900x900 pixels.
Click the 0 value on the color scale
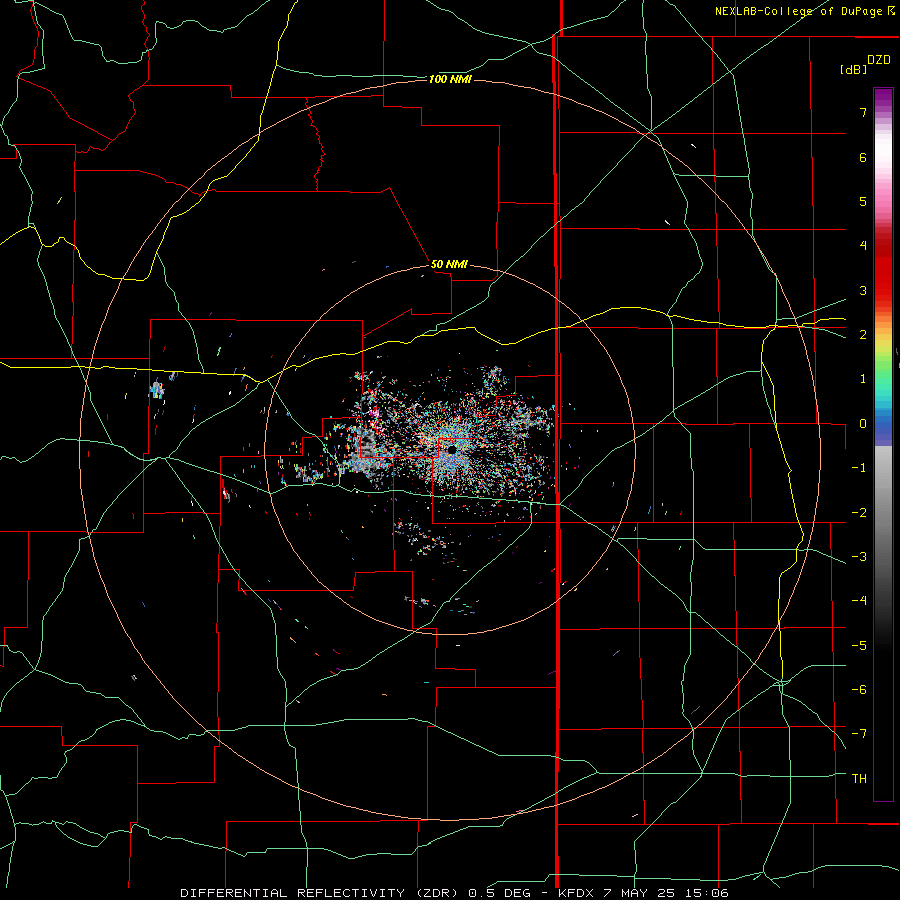[863, 423]
